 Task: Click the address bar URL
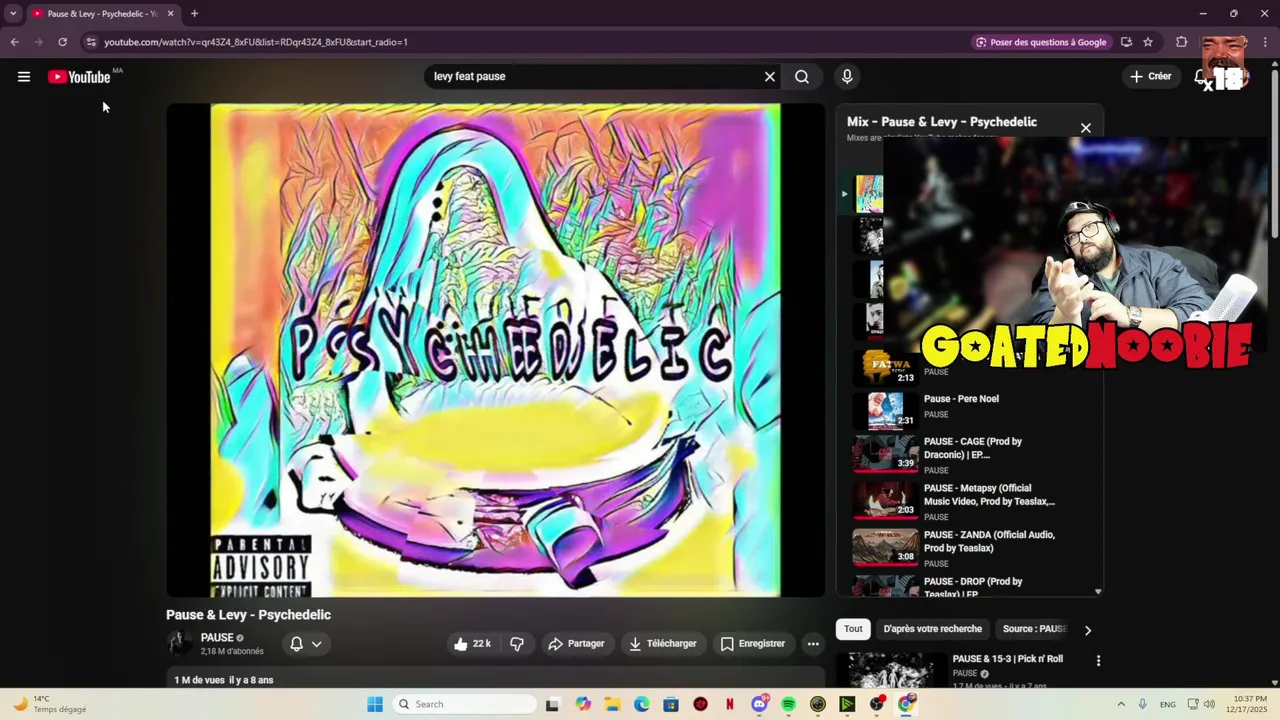pos(256,42)
